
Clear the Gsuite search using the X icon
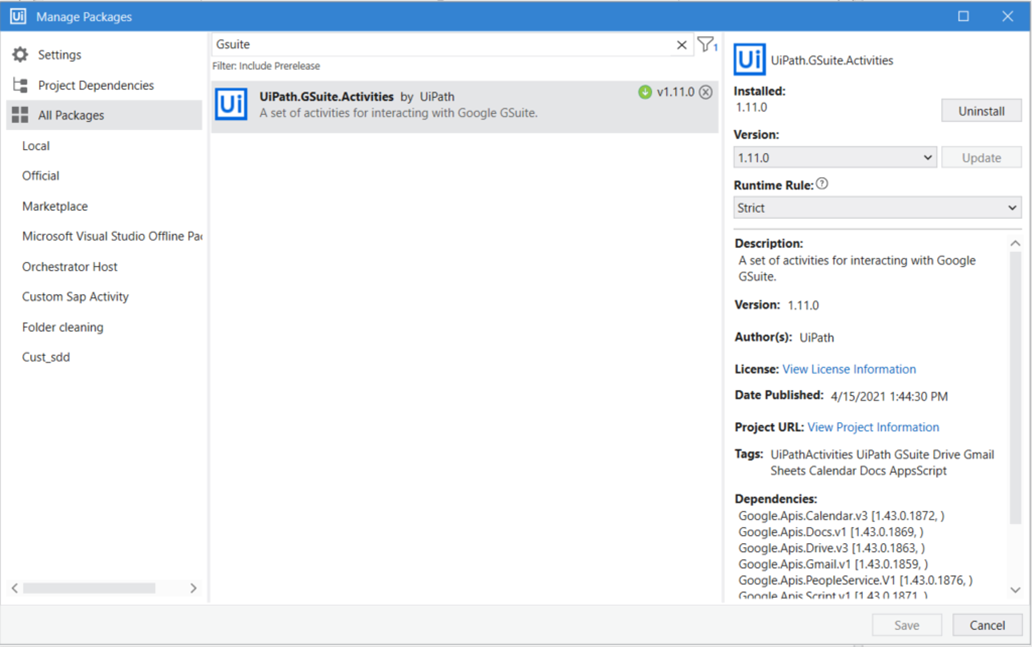[x=681, y=44]
